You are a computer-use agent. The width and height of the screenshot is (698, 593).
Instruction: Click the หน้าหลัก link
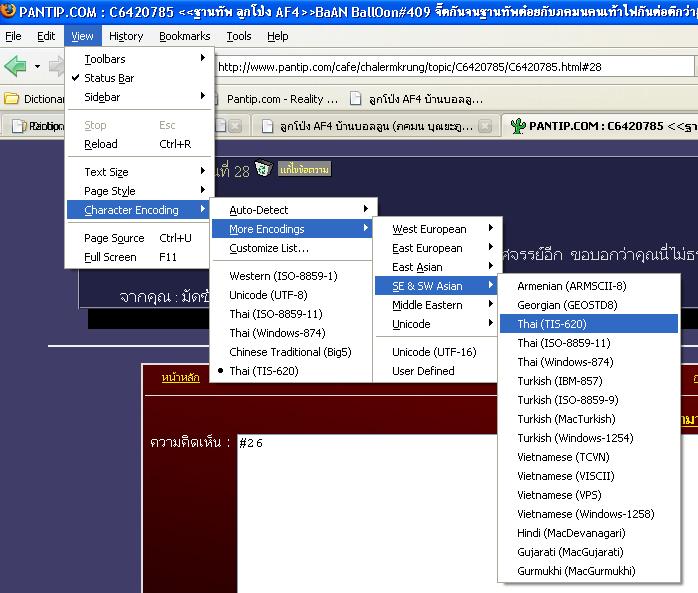[180, 378]
